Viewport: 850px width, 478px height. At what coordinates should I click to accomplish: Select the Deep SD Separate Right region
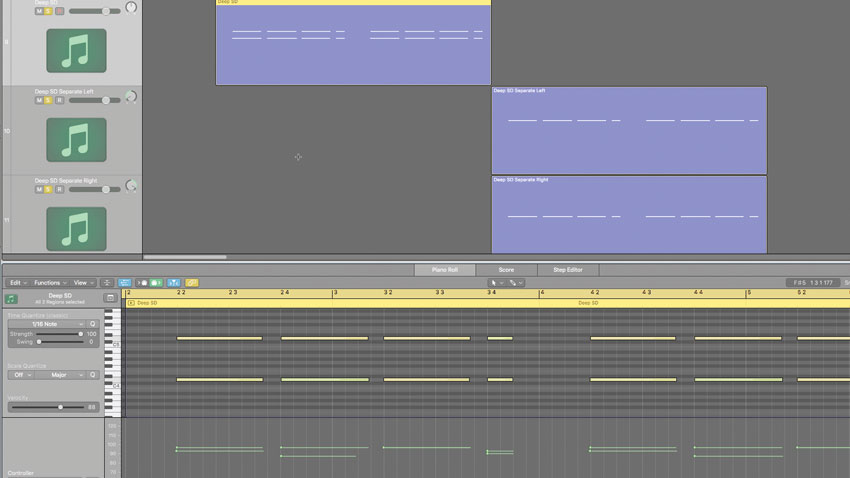click(x=629, y=215)
